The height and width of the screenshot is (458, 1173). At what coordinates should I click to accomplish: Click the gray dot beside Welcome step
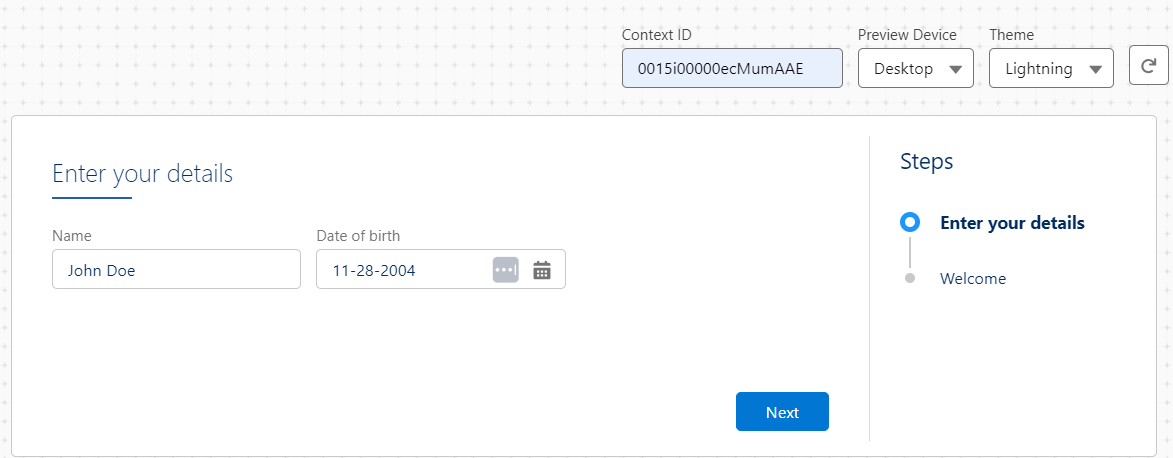coord(909,278)
